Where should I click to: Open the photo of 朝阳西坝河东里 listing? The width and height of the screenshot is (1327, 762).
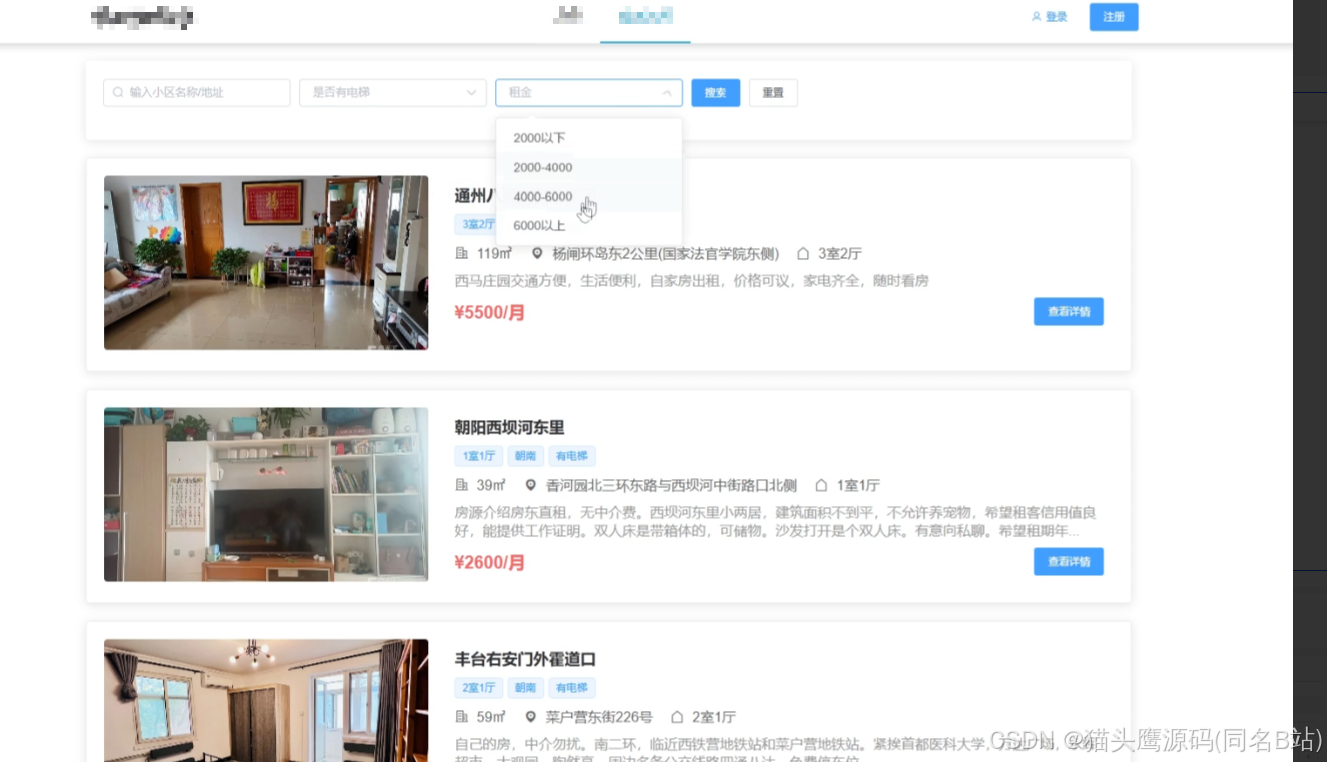(266, 494)
